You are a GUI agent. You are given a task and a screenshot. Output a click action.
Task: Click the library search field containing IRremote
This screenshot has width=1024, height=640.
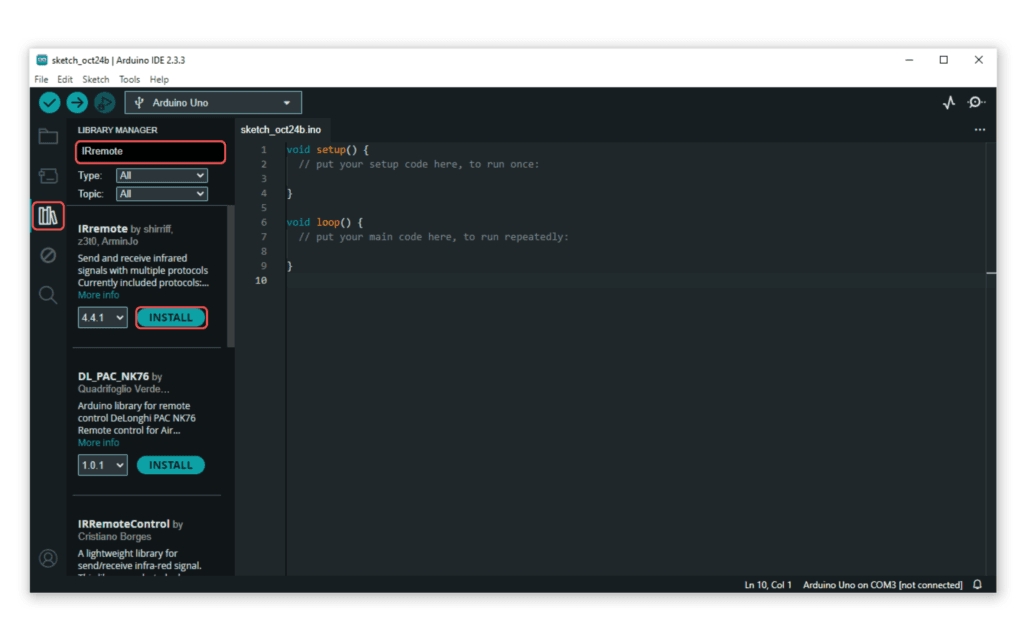151,152
